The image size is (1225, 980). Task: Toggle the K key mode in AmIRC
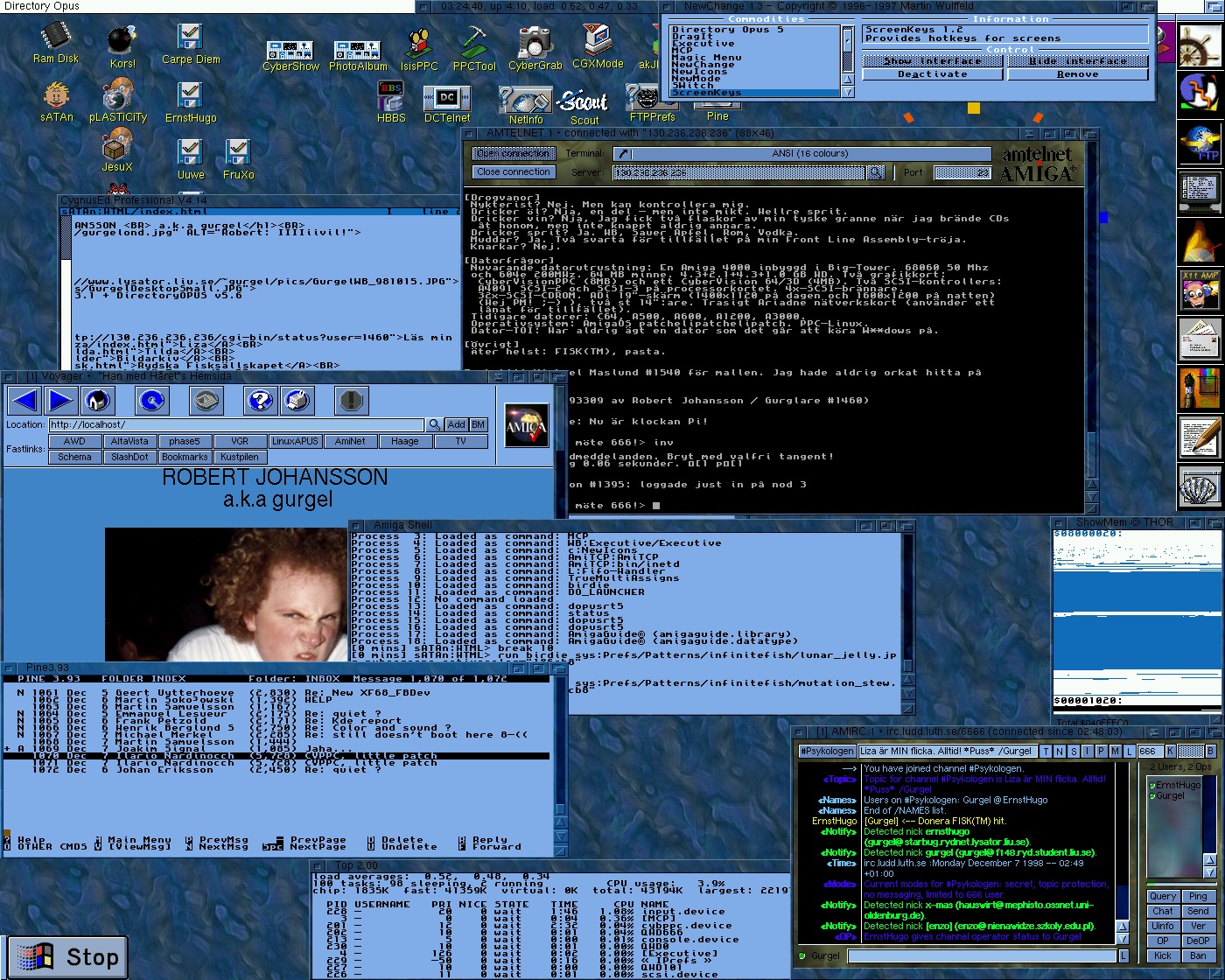tap(1170, 751)
